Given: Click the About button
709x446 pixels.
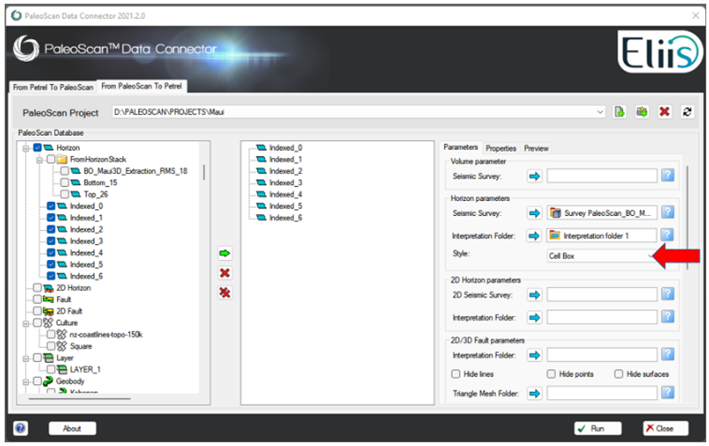Looking at the screenshot, I should tap(72, 428).
